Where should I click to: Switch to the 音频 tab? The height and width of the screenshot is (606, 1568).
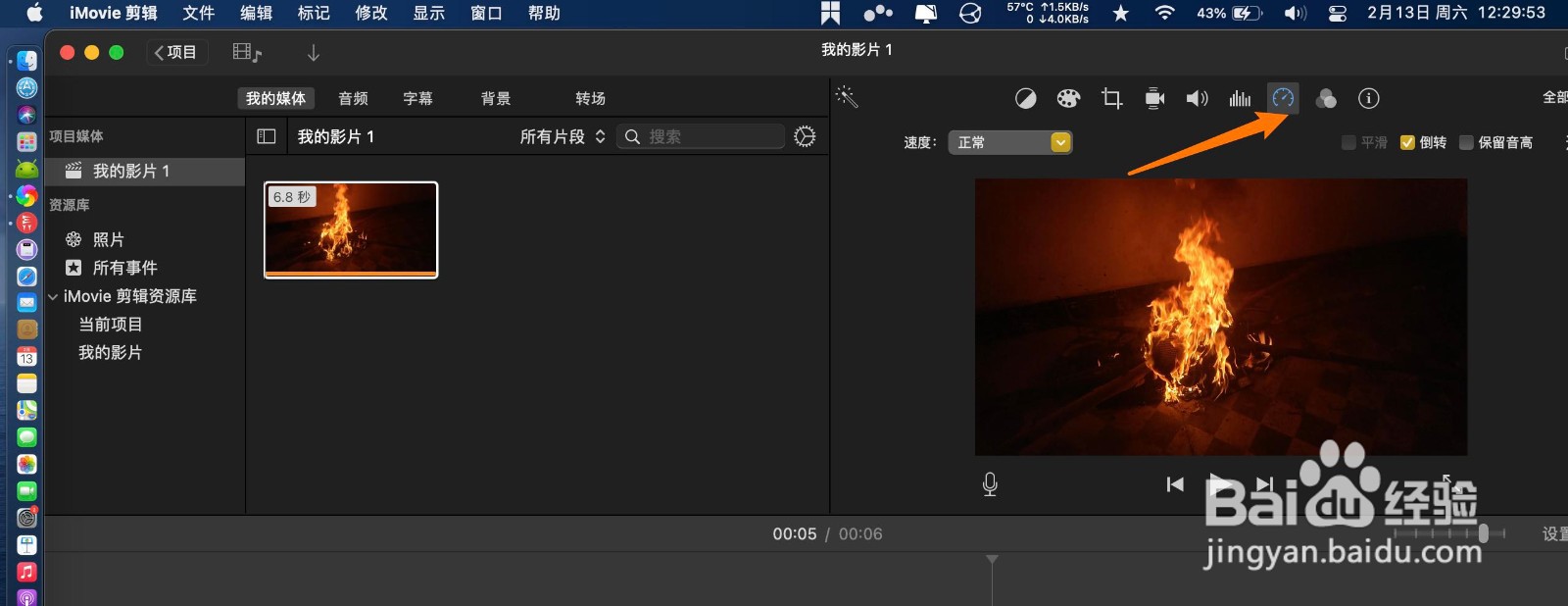(353, 98)
